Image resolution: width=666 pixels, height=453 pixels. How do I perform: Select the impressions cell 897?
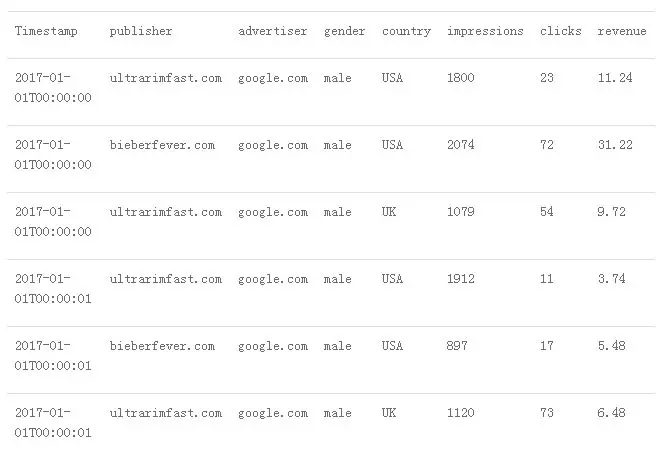(457, 346)
